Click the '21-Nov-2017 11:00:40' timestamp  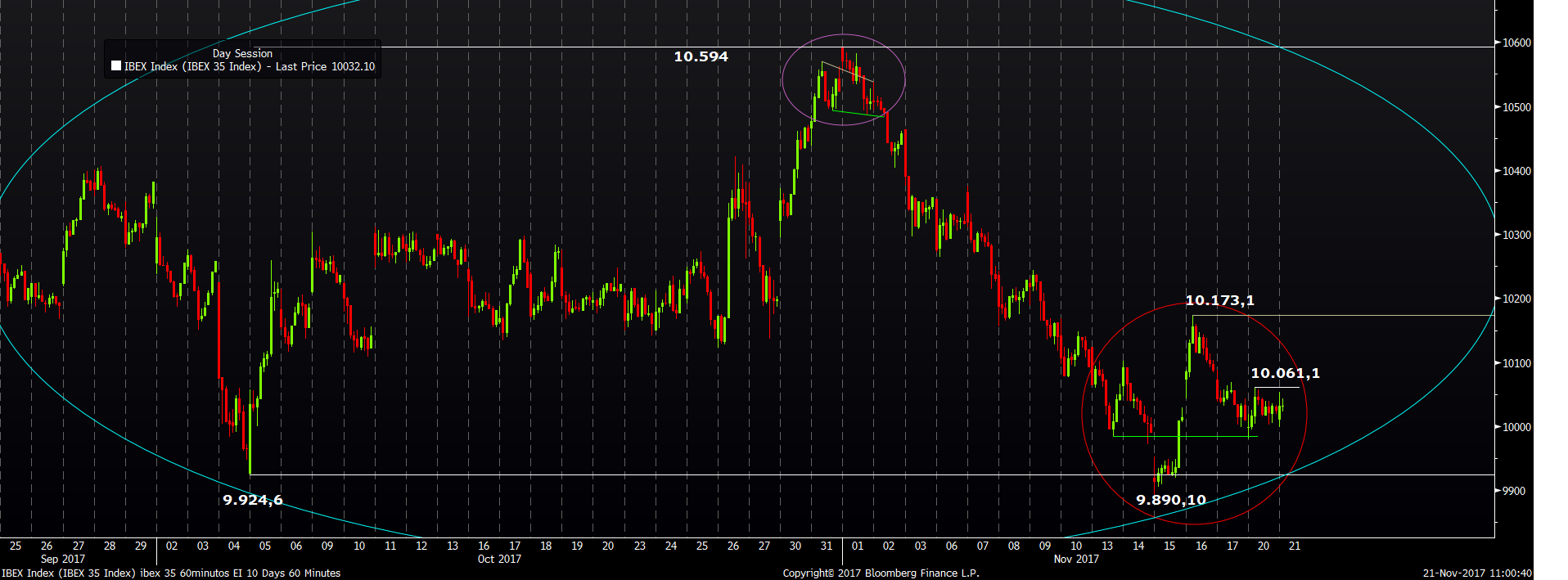[x=1477, y=573]
